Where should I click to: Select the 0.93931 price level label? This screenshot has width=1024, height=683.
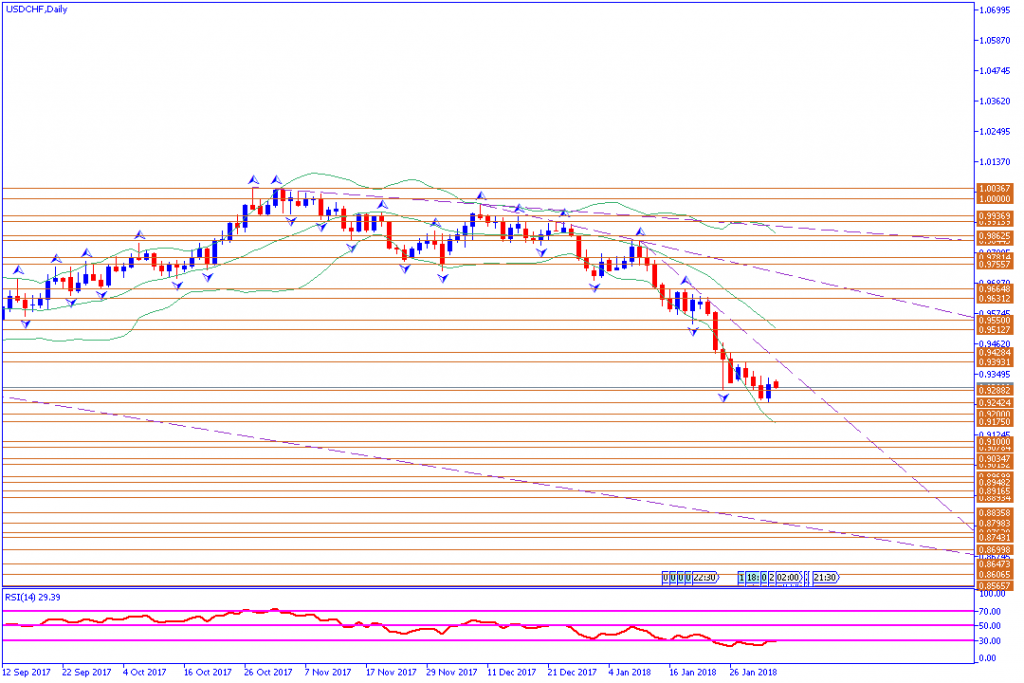(994, 362)
